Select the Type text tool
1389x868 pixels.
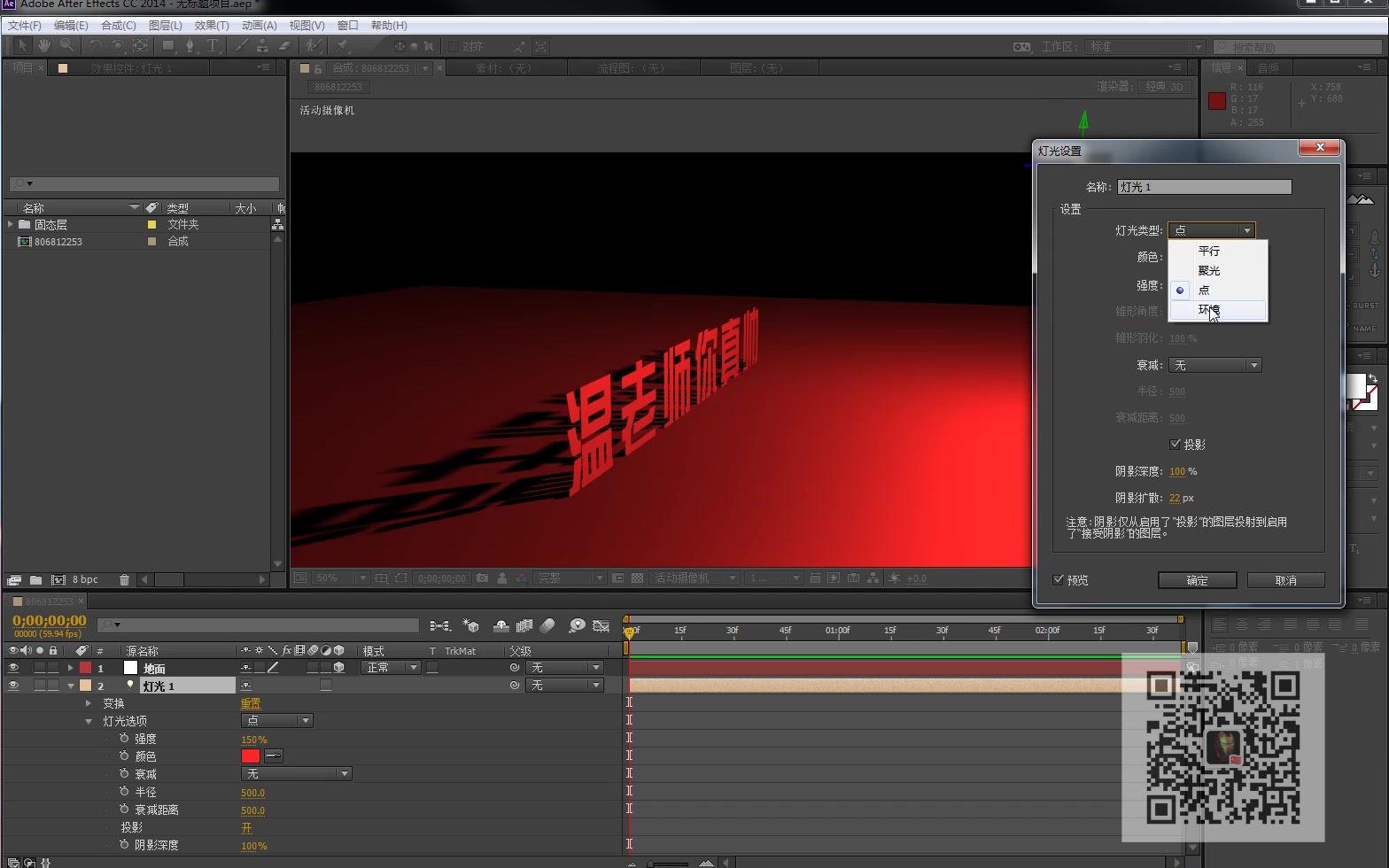tap(213, 46)
